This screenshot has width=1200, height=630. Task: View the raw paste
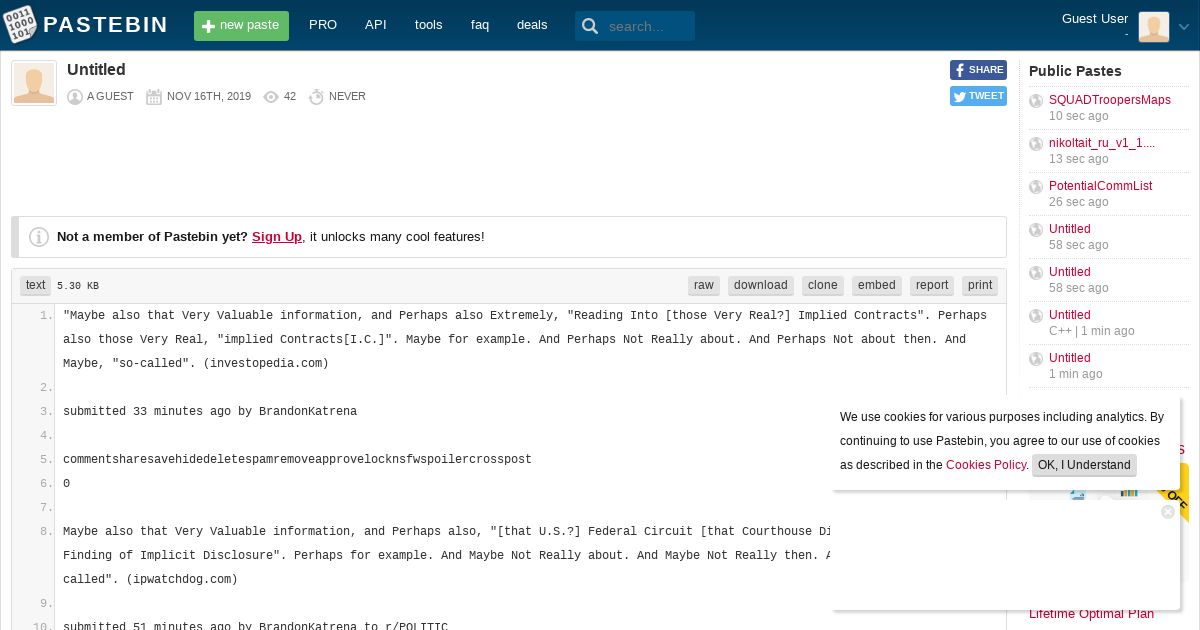point(704,286)
